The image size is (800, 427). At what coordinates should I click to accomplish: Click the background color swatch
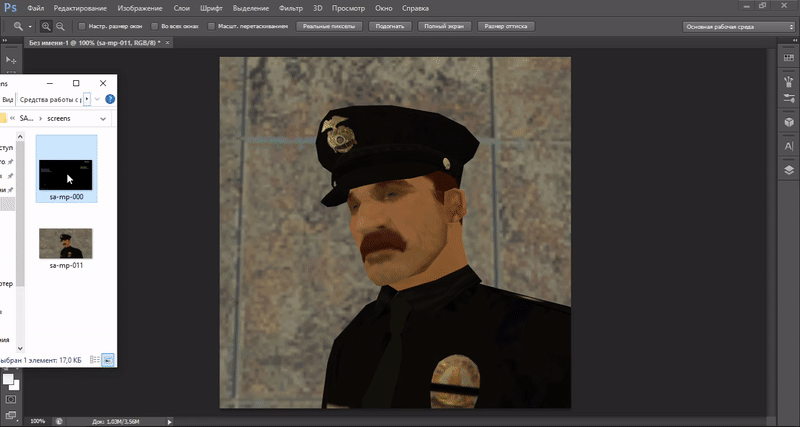point(15,386)
